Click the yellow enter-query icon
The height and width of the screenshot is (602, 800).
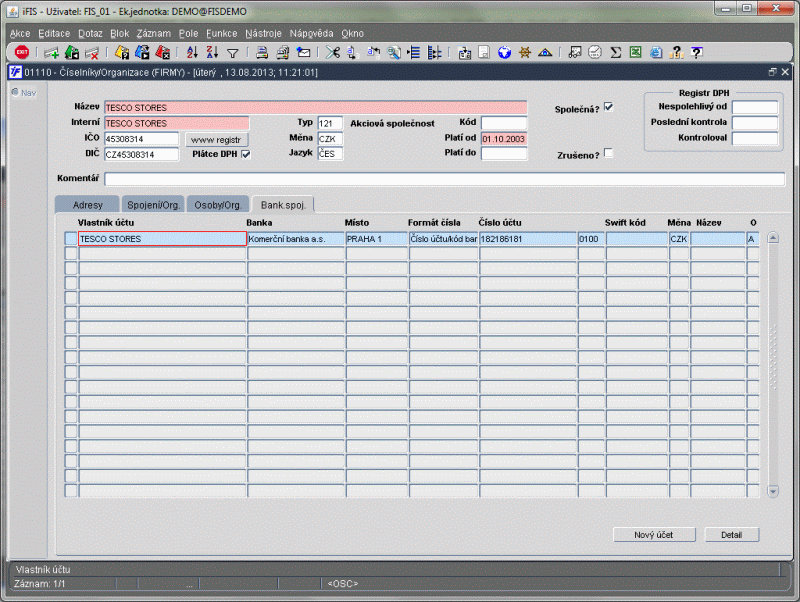122,53
